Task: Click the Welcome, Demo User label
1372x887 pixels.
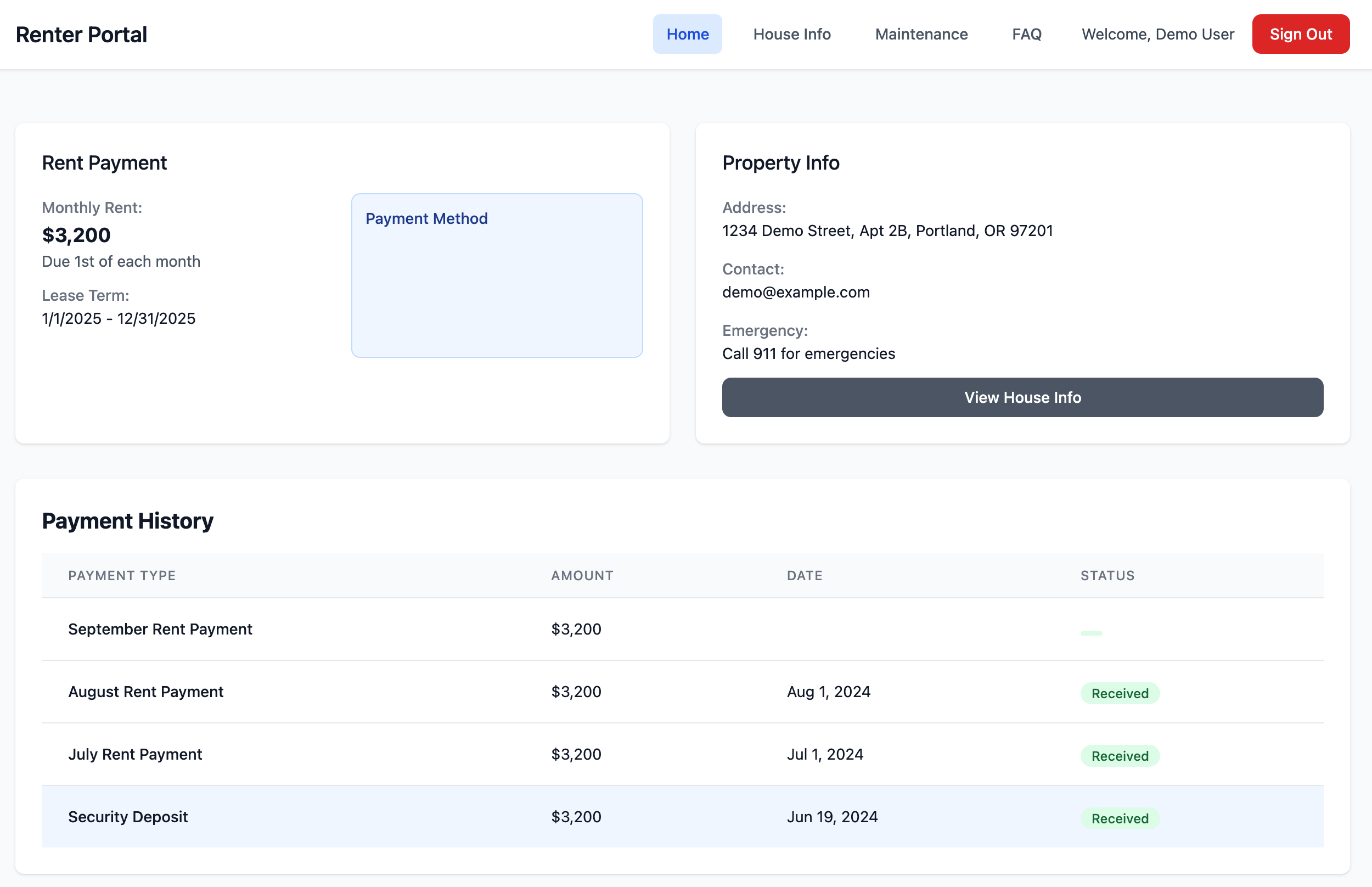Action: click(1157, 35)
